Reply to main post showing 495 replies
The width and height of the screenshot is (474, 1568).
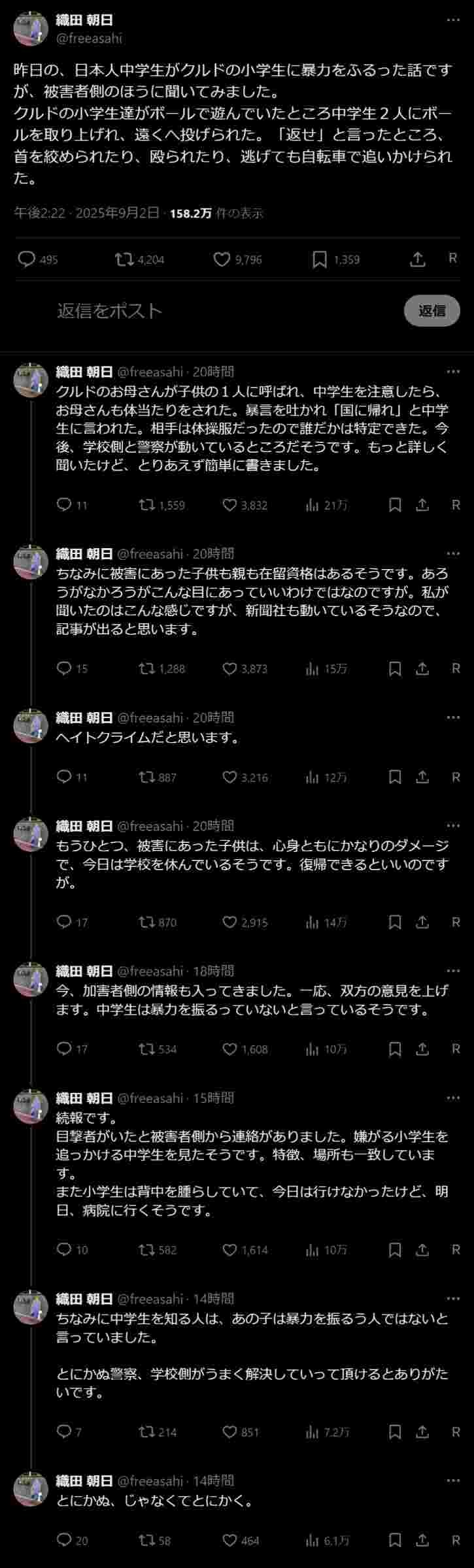tap(27, 259)
